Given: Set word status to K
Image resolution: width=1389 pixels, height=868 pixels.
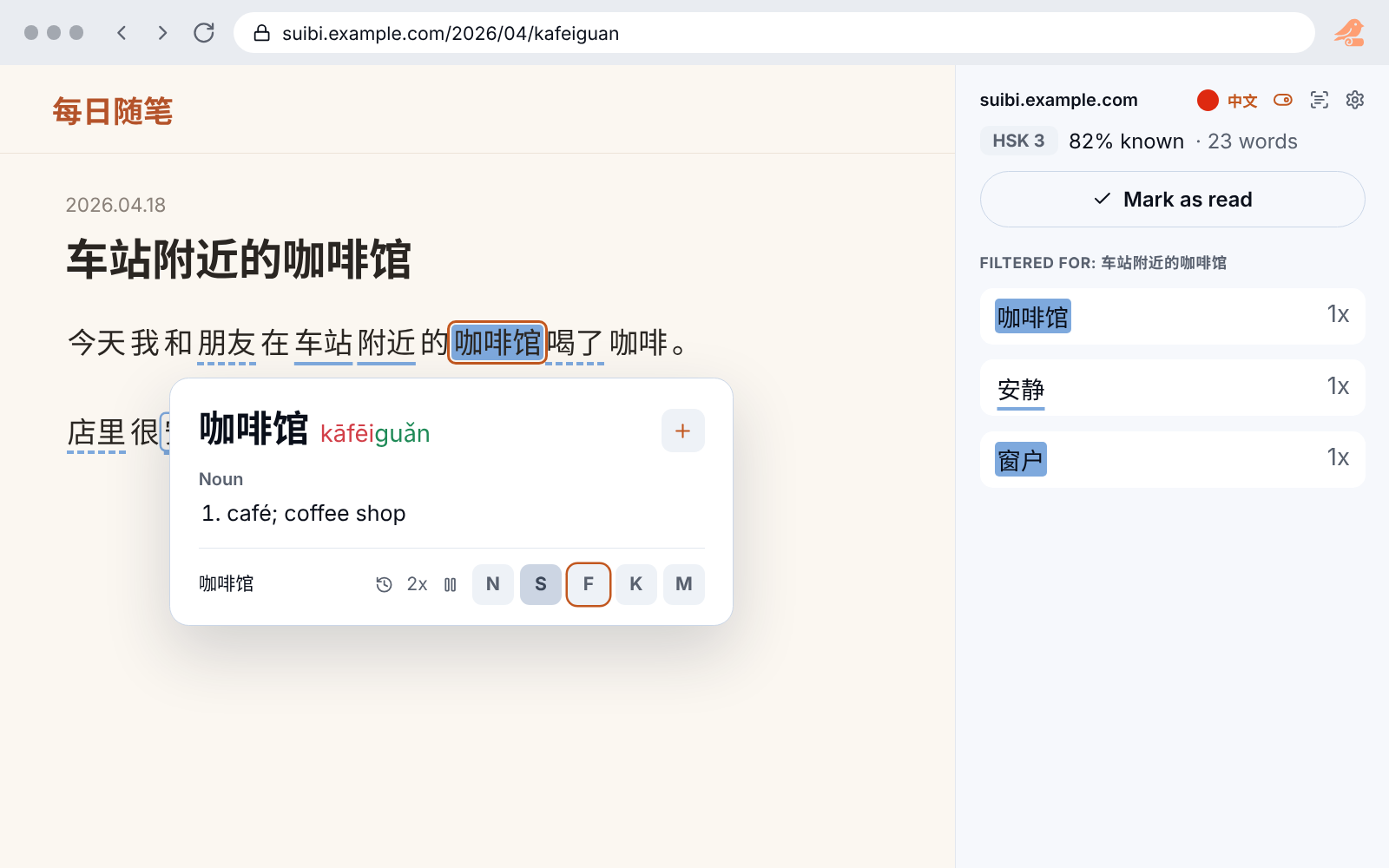Looking at the screenshot, I should pyautogui.click(x=636, y=584).
